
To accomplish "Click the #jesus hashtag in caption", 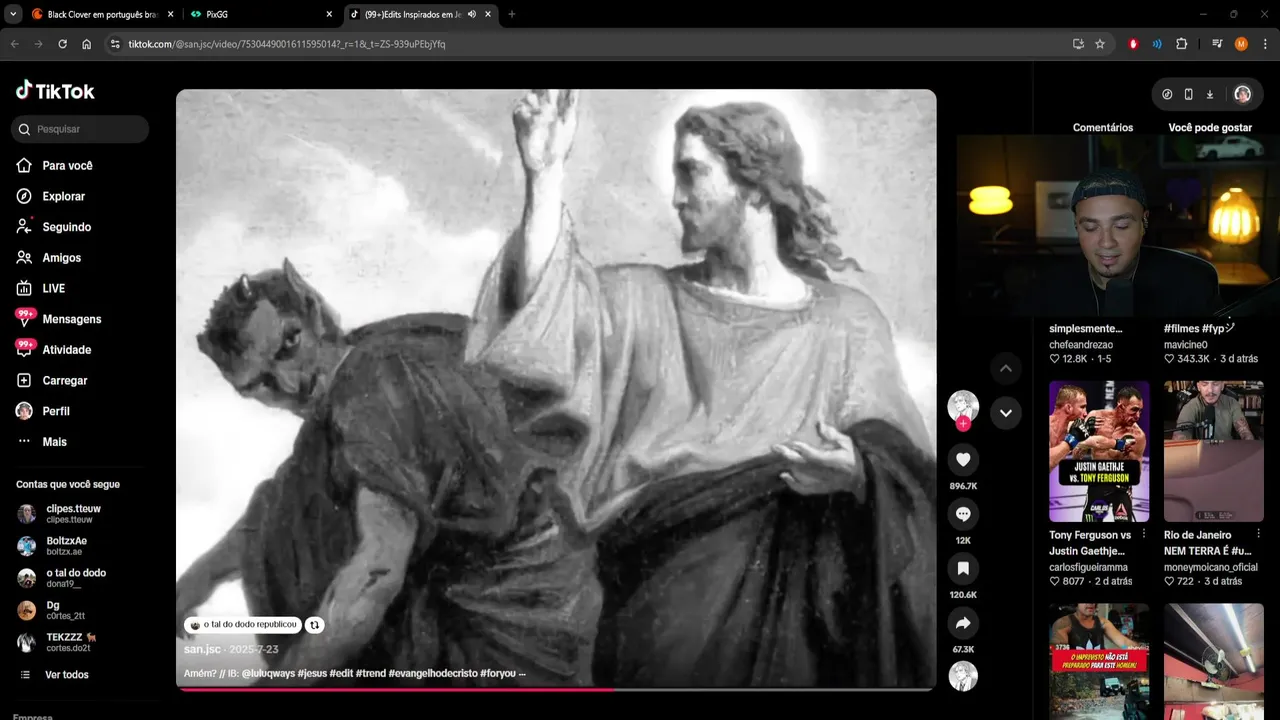I will [x=312, y=673].
